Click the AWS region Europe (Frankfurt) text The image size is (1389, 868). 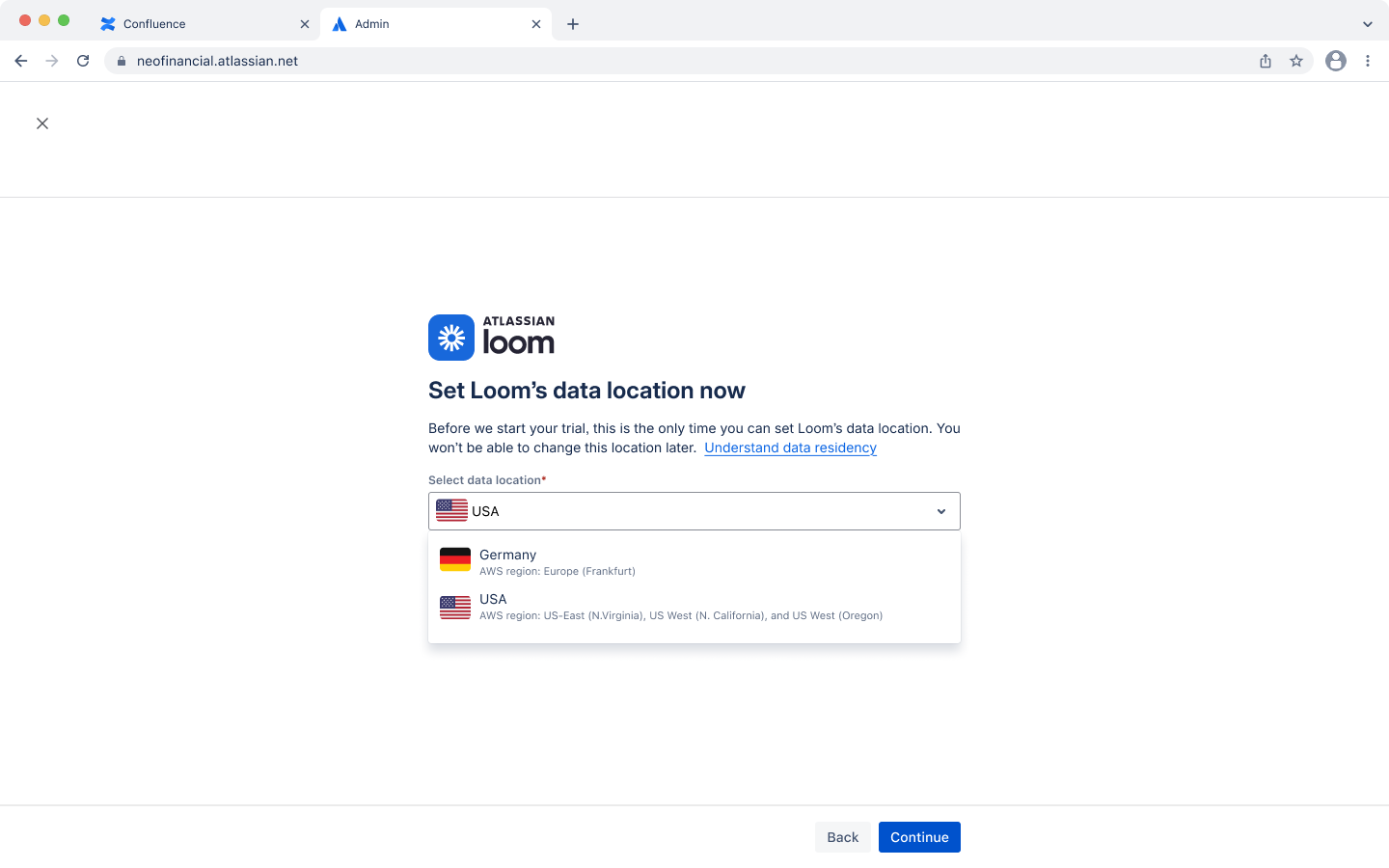coord(558,571)
